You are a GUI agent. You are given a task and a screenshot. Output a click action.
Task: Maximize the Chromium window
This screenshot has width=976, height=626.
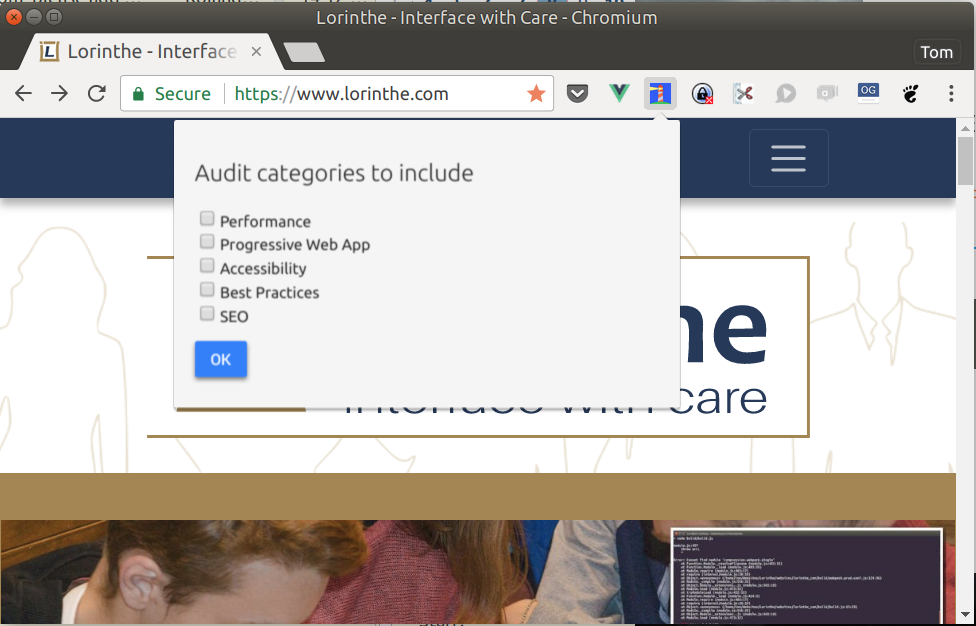coord(54,17)
